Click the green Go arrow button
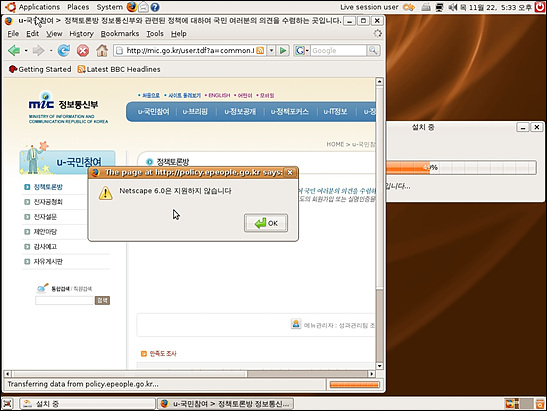 point(283,51)
